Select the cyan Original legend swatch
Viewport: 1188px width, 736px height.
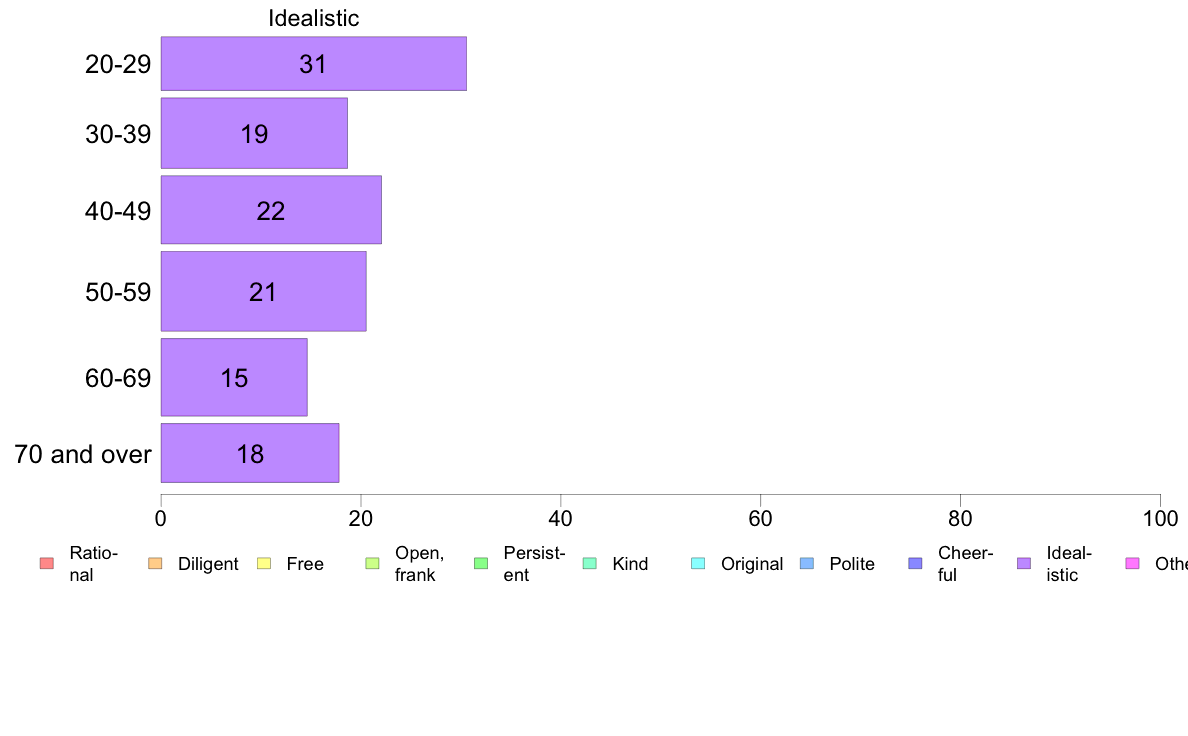[699, 563]
